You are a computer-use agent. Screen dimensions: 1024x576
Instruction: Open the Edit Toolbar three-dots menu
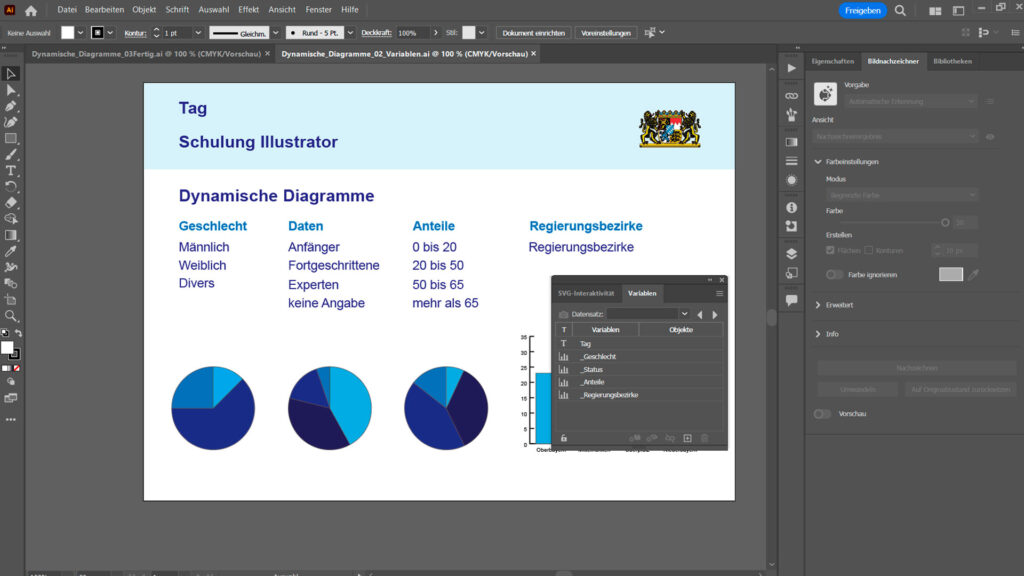10,420
